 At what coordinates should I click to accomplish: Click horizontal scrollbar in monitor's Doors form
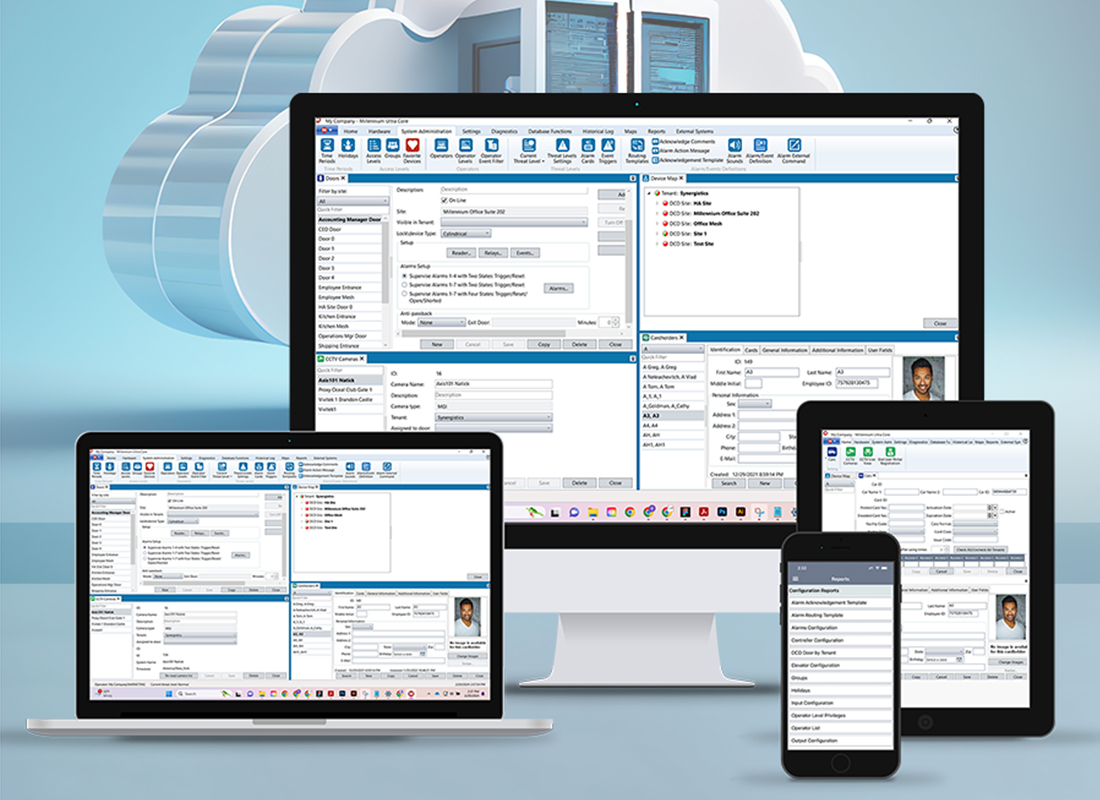pos(484,333)
